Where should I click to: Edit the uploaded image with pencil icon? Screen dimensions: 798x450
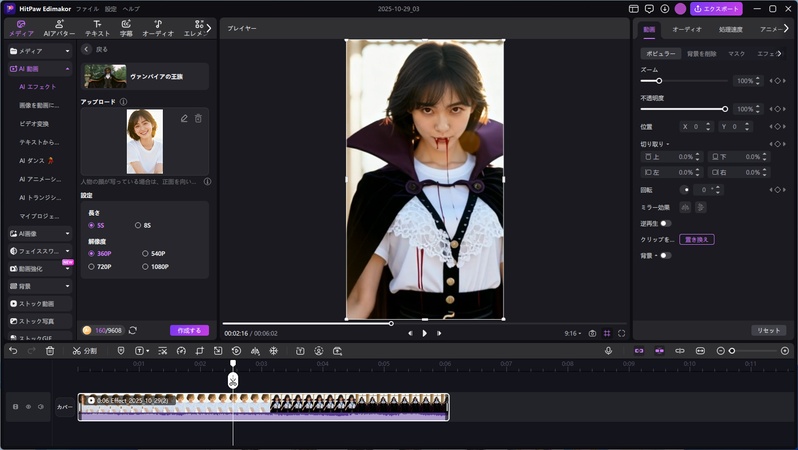184,119
